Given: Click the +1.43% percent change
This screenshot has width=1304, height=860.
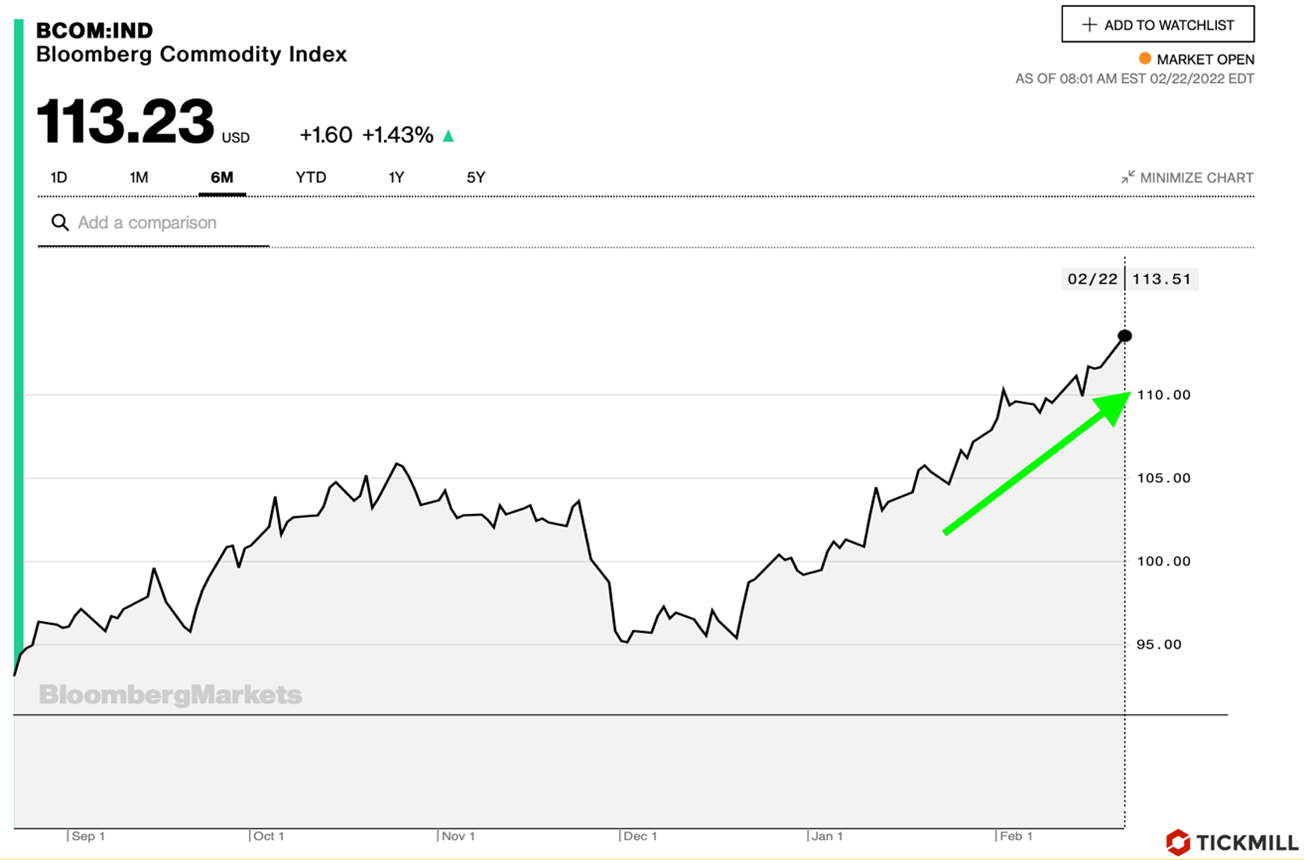Looking at the screenshot, I should pyautogui.click(x=398, y=136).
